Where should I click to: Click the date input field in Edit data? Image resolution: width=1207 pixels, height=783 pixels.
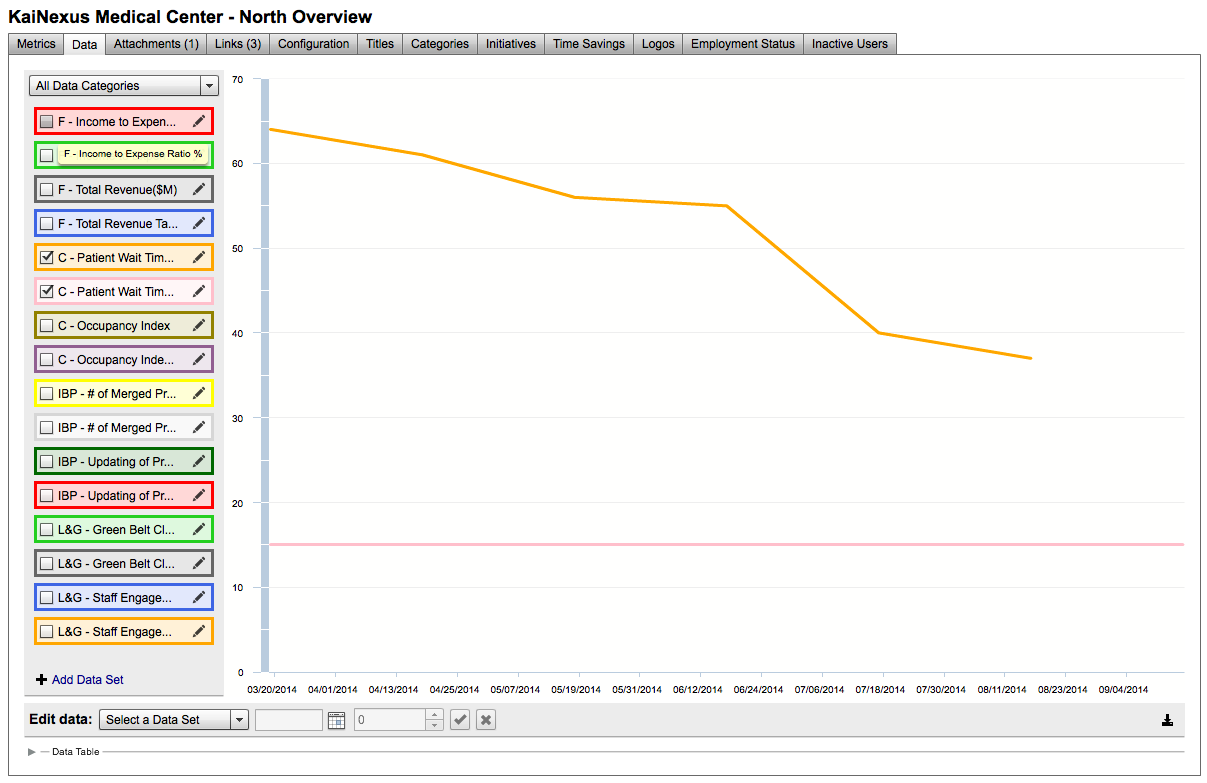tap(289, 720)
